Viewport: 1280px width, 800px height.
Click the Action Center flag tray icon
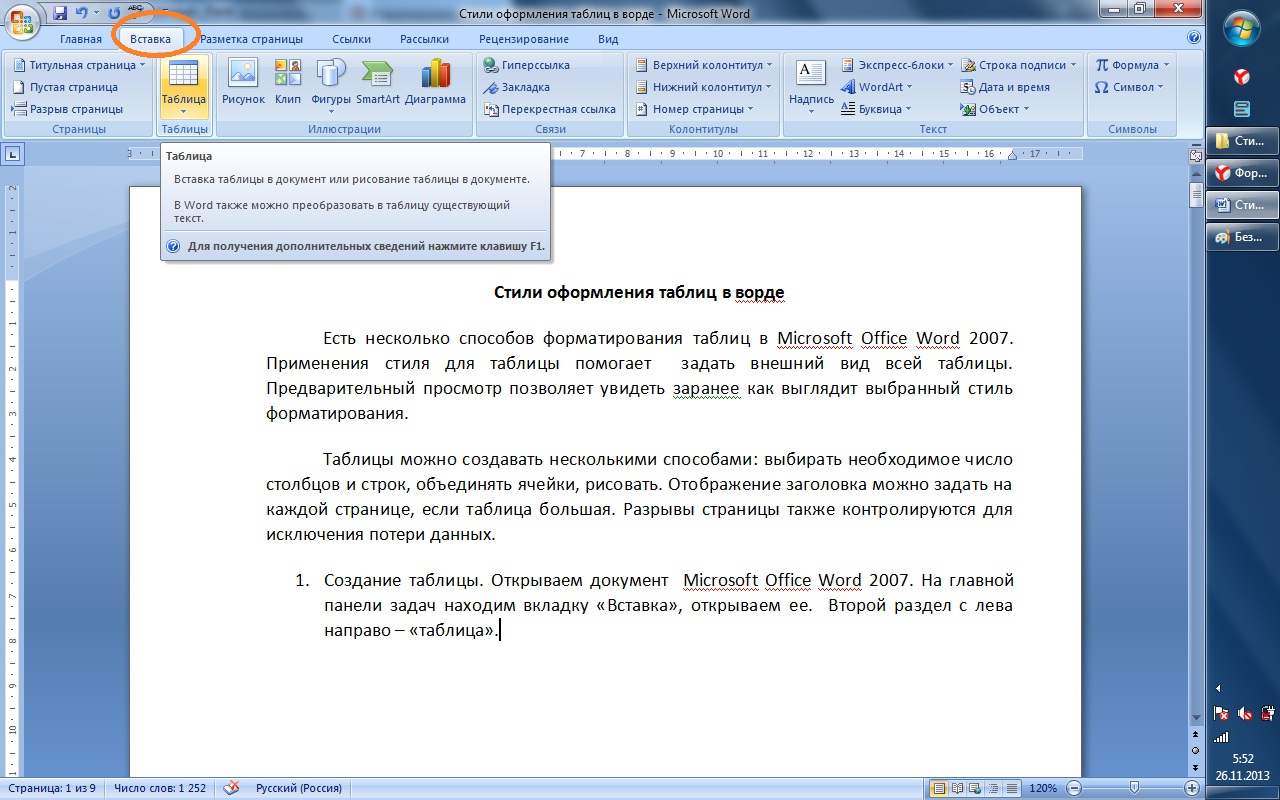(1221, 713)
